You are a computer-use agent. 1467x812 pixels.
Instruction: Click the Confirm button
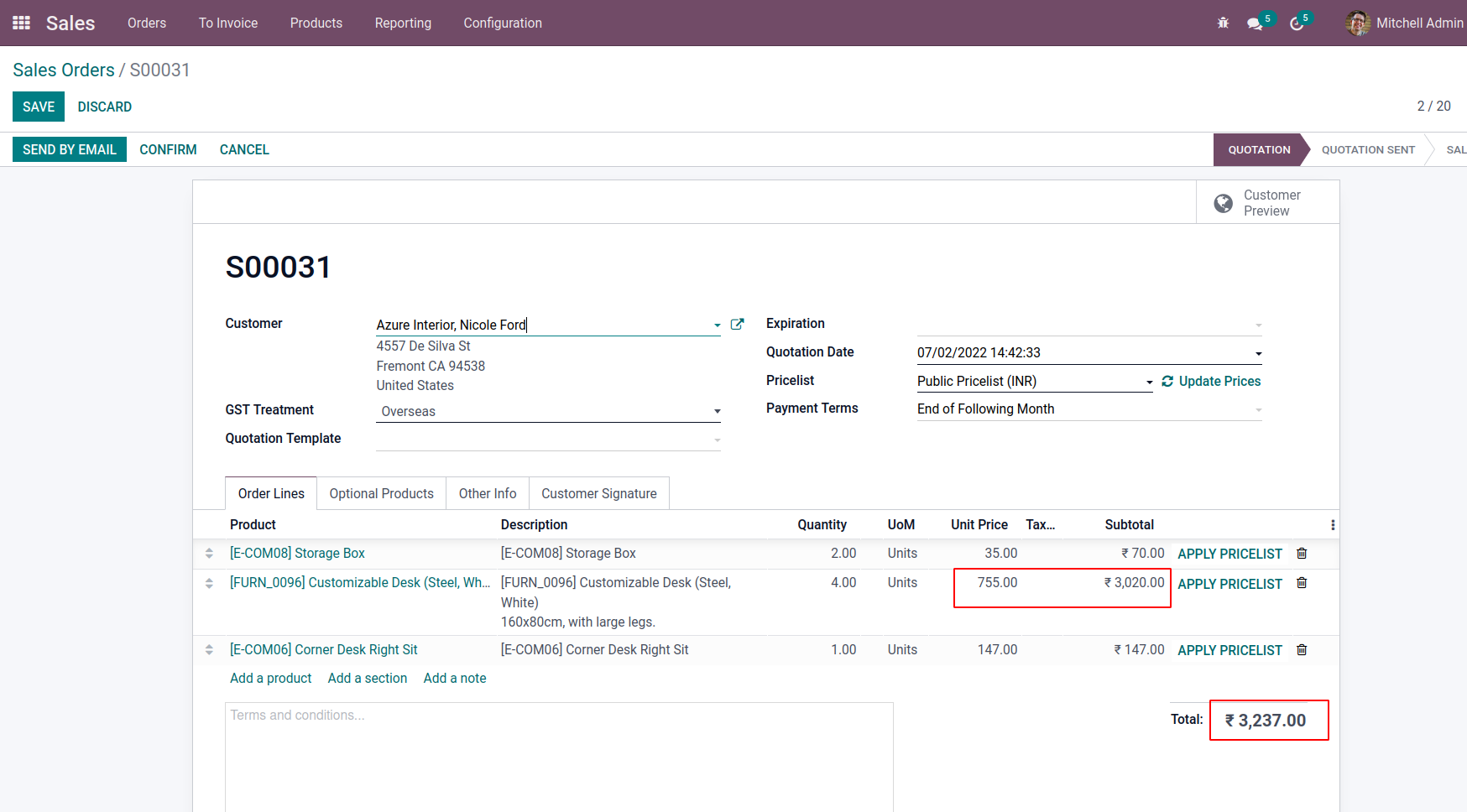pyautogui.click(x=168, y=149)
